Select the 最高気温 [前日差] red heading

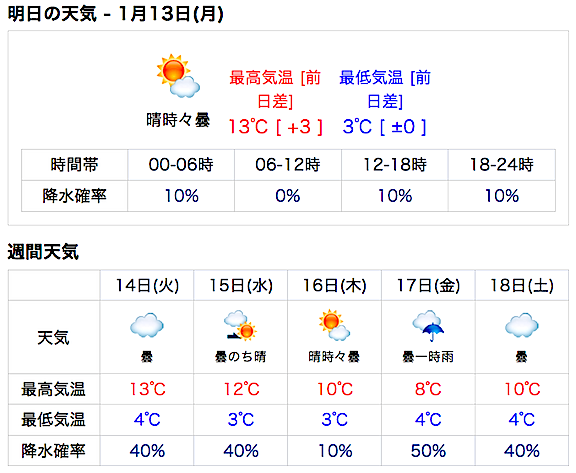(275, 90)
